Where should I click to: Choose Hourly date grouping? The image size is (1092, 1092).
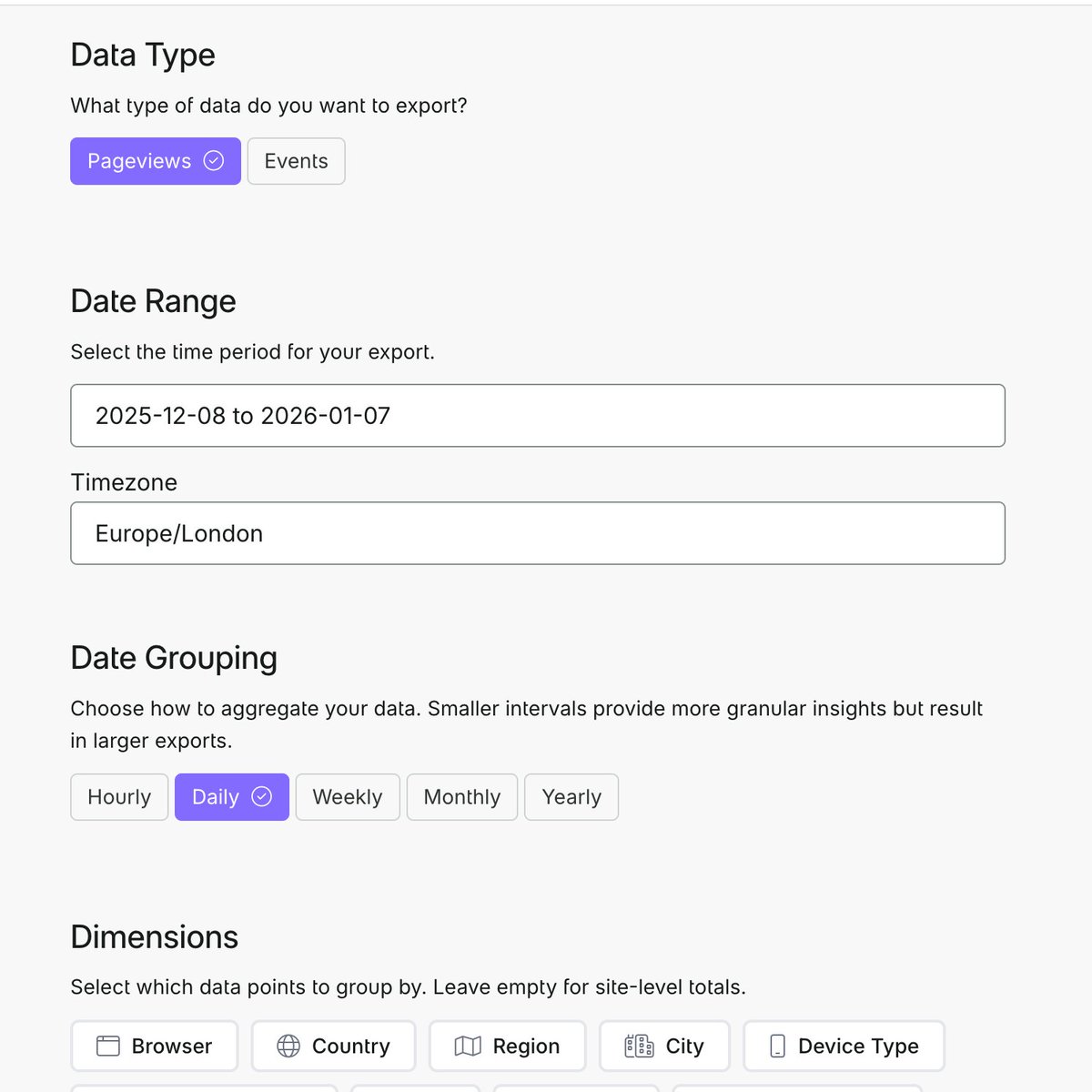pyautogui.click(x=119, y=797)
